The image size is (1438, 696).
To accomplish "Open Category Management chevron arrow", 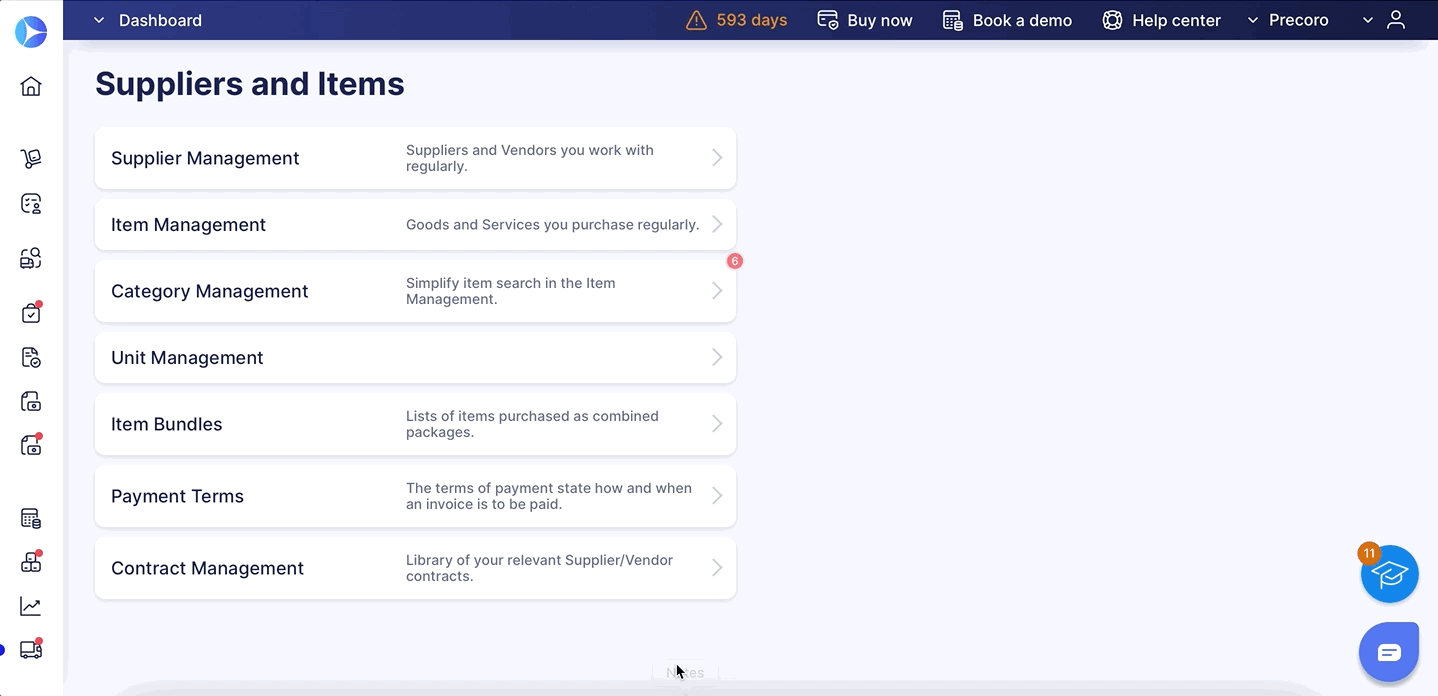I will [x=717, y=291].
